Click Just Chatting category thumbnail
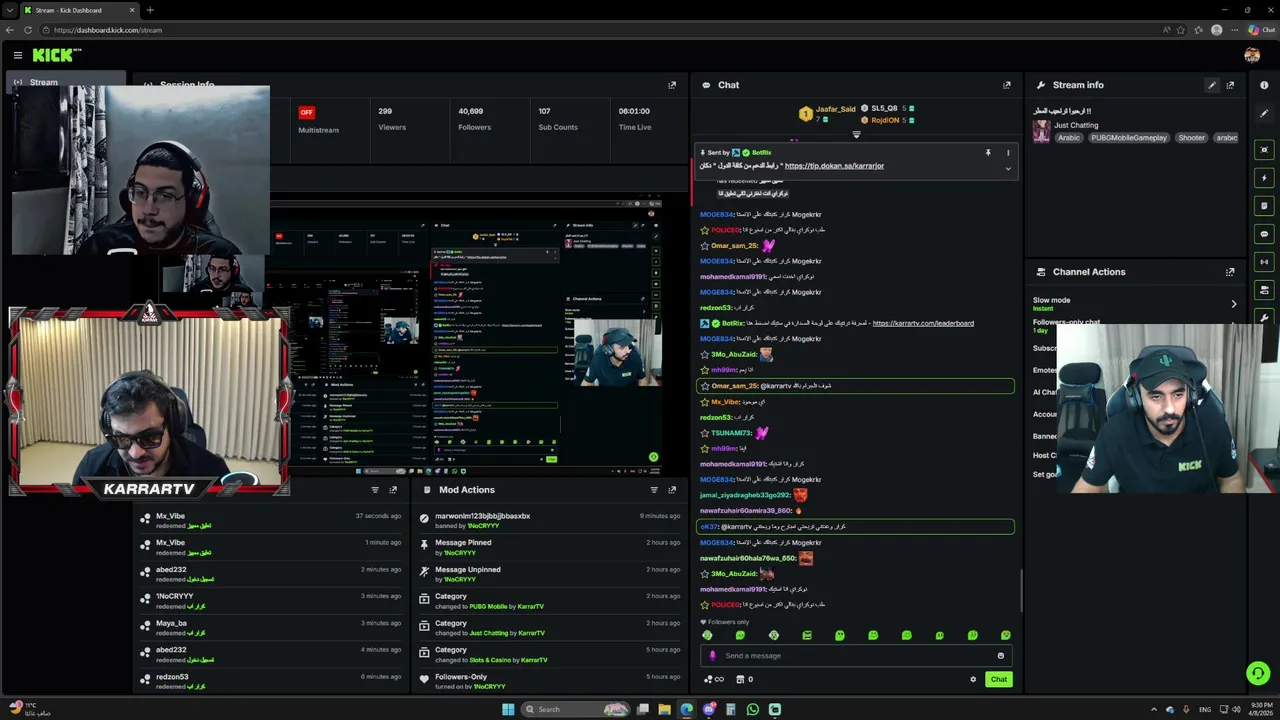 click(x=1042, y=131)
